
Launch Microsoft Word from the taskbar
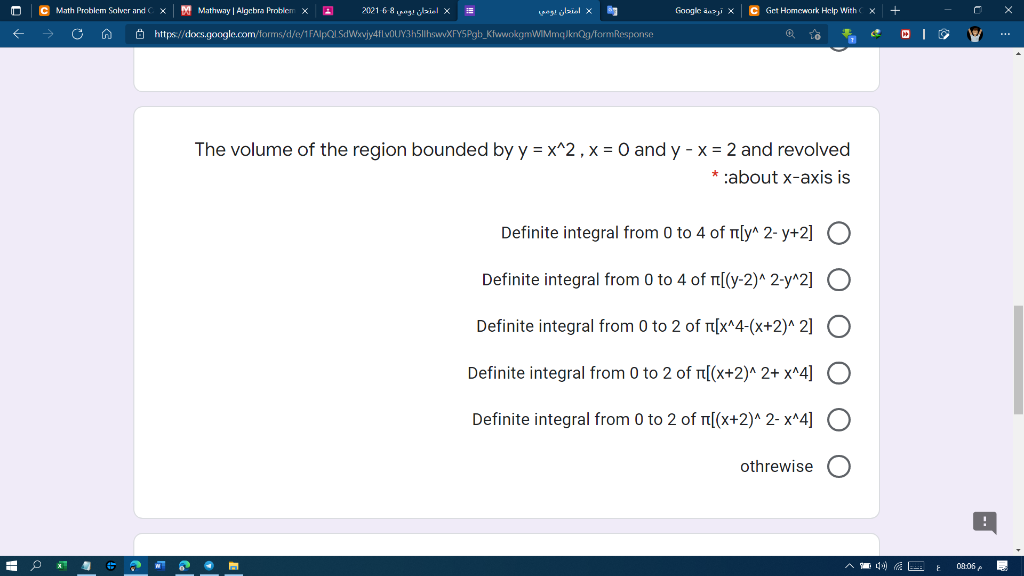(160, 566)
